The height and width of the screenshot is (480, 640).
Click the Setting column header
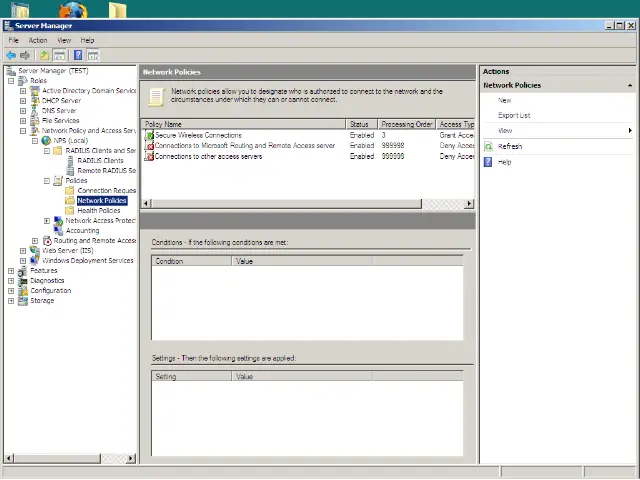pyautogui.click(x=191, y=377)
